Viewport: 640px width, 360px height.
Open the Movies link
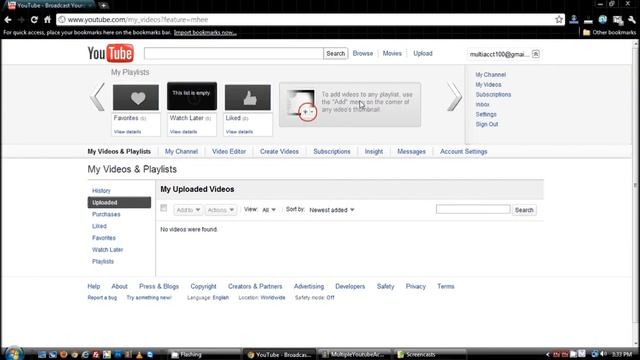point(392,53)
